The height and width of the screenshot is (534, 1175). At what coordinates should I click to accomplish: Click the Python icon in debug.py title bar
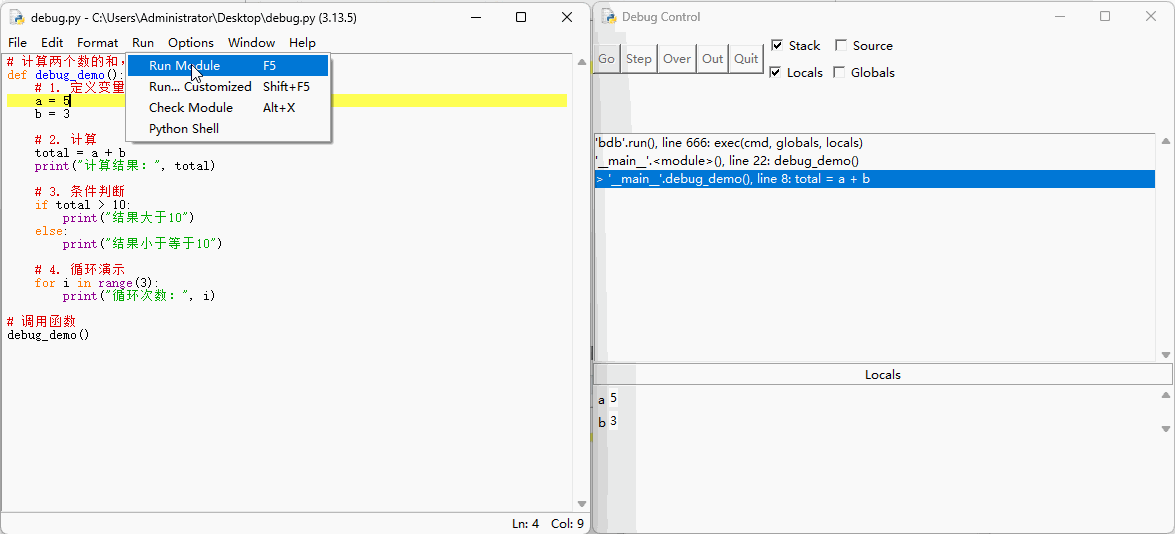(x=17, y=18)
